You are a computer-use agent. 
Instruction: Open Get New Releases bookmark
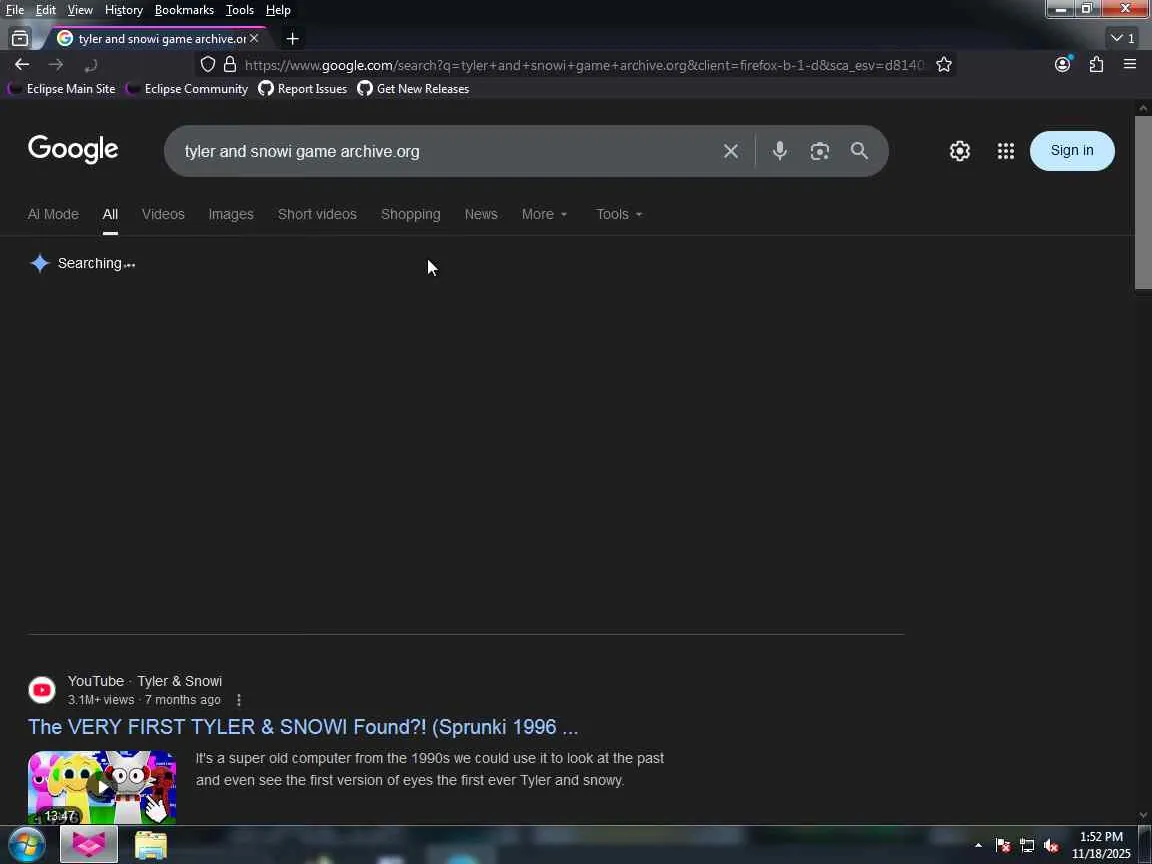point(413,89)
